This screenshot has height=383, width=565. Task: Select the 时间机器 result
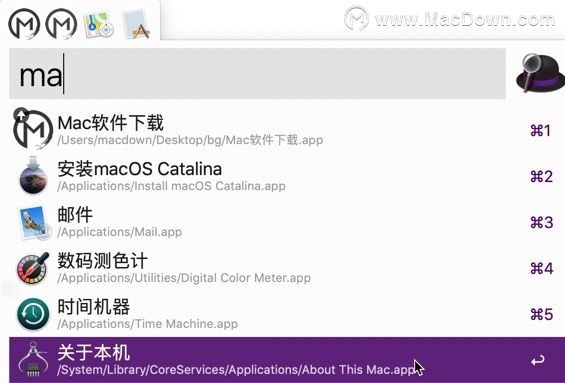click(94, 307)
